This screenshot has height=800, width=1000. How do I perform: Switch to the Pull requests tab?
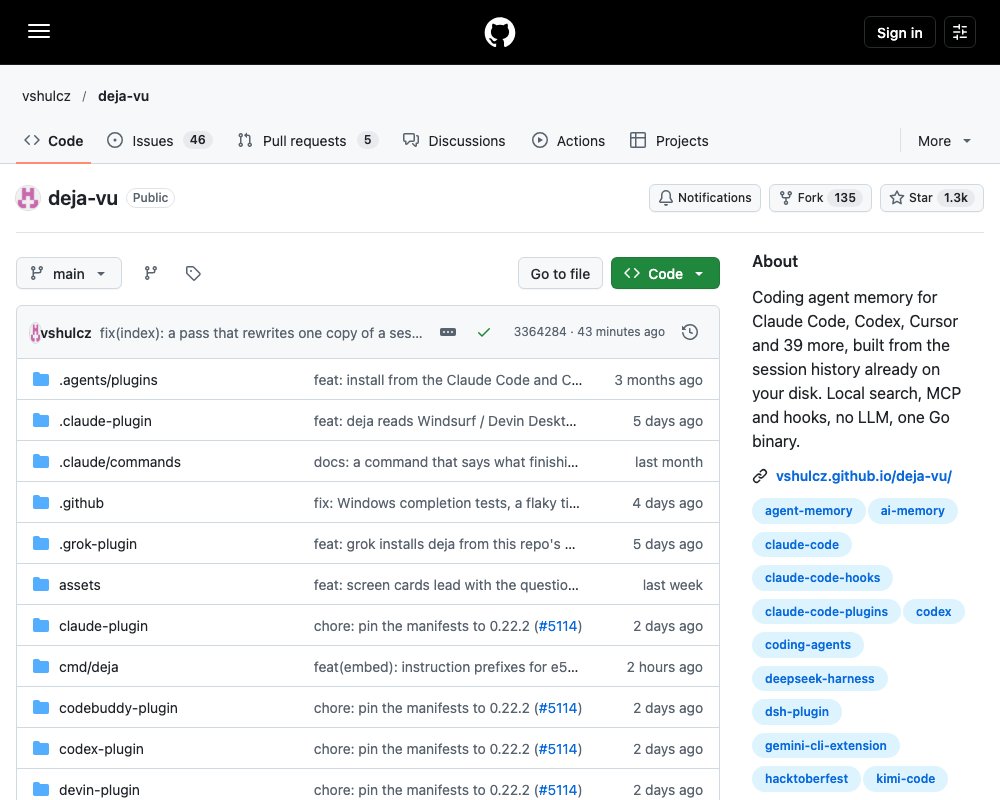(307, 141)
